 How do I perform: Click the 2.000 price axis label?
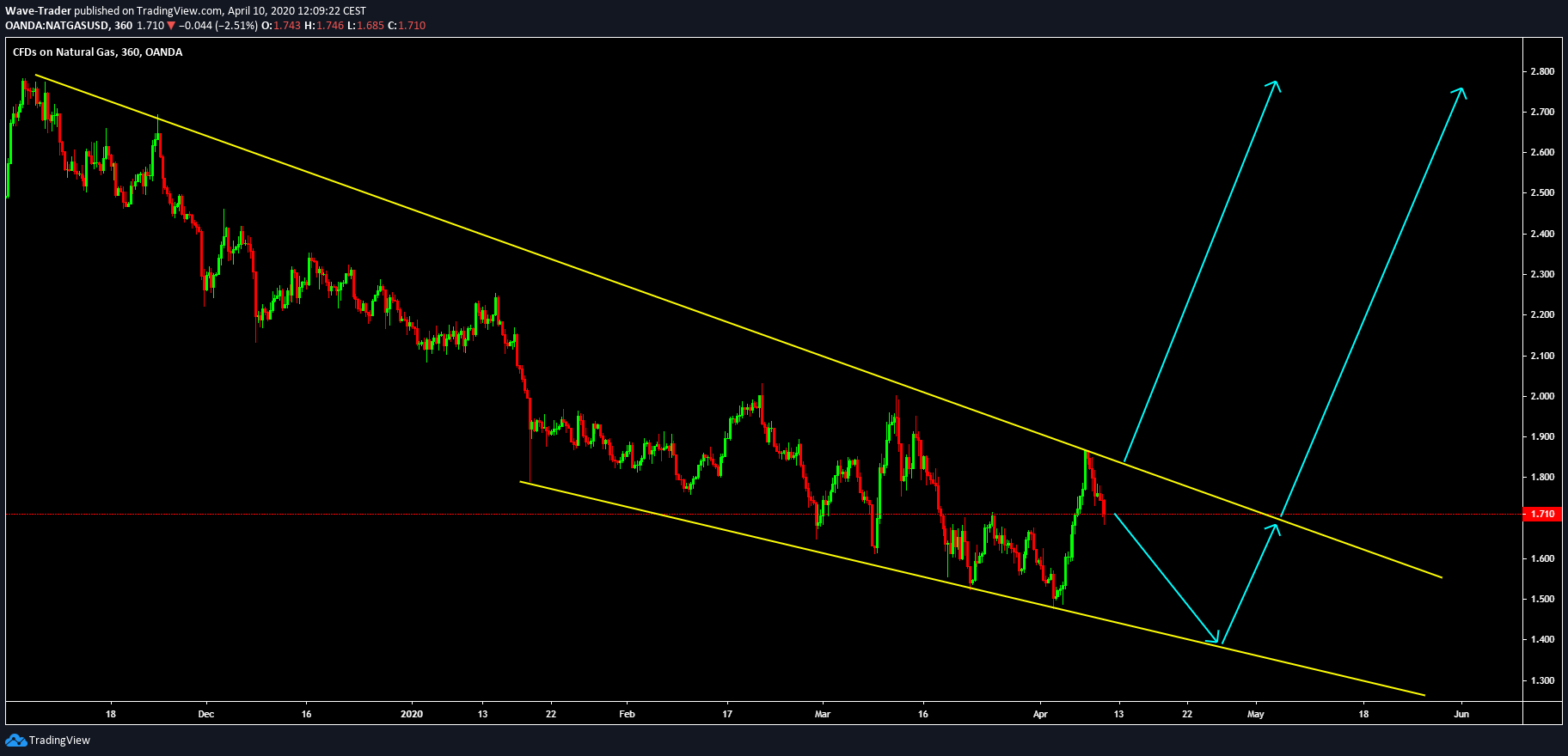click(x=1542, y=396)
